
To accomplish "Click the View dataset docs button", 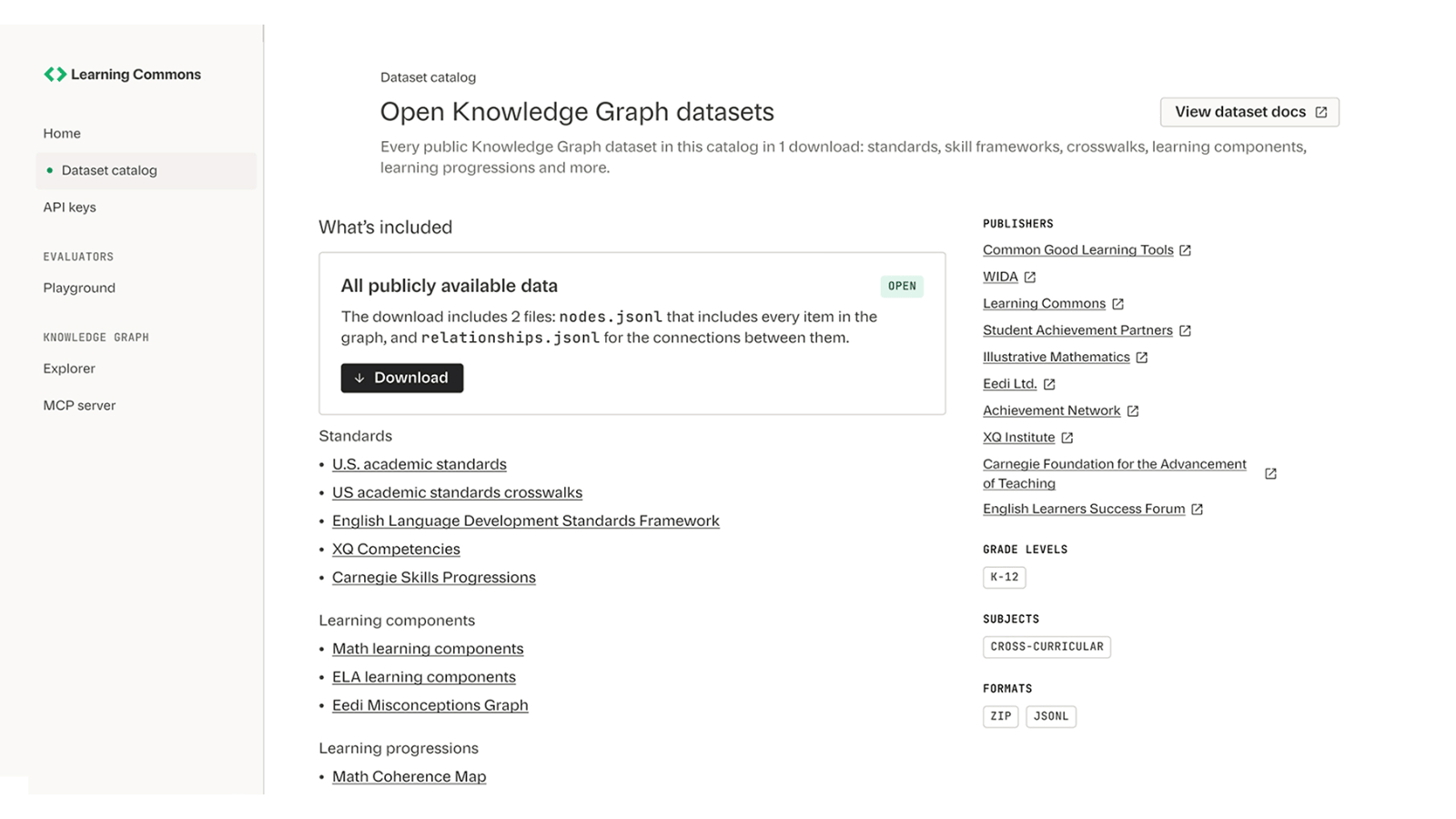I will click(1249, 112).
